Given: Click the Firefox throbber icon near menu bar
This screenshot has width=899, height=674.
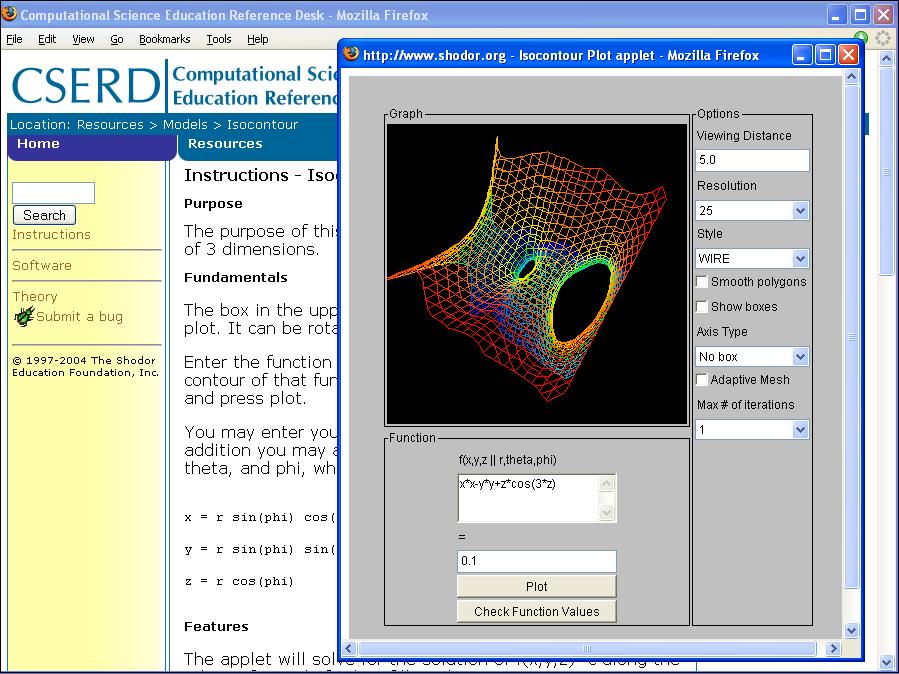Looking at the screenshot, I should coord(883,39).
